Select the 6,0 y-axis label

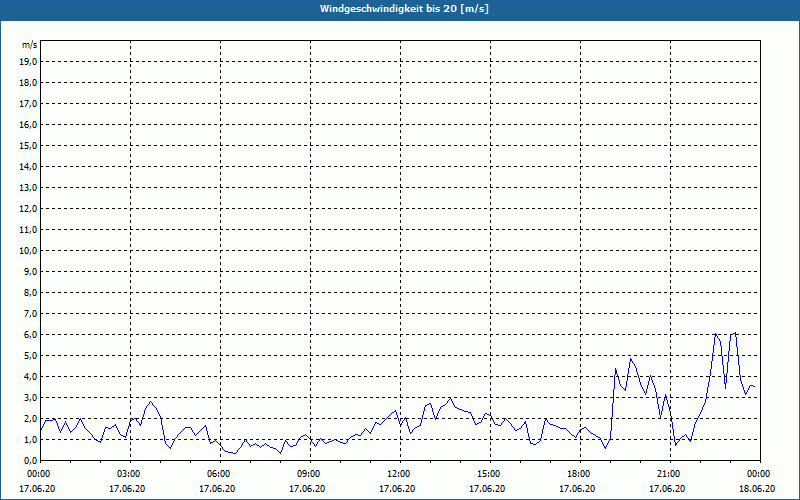[31, 335]
